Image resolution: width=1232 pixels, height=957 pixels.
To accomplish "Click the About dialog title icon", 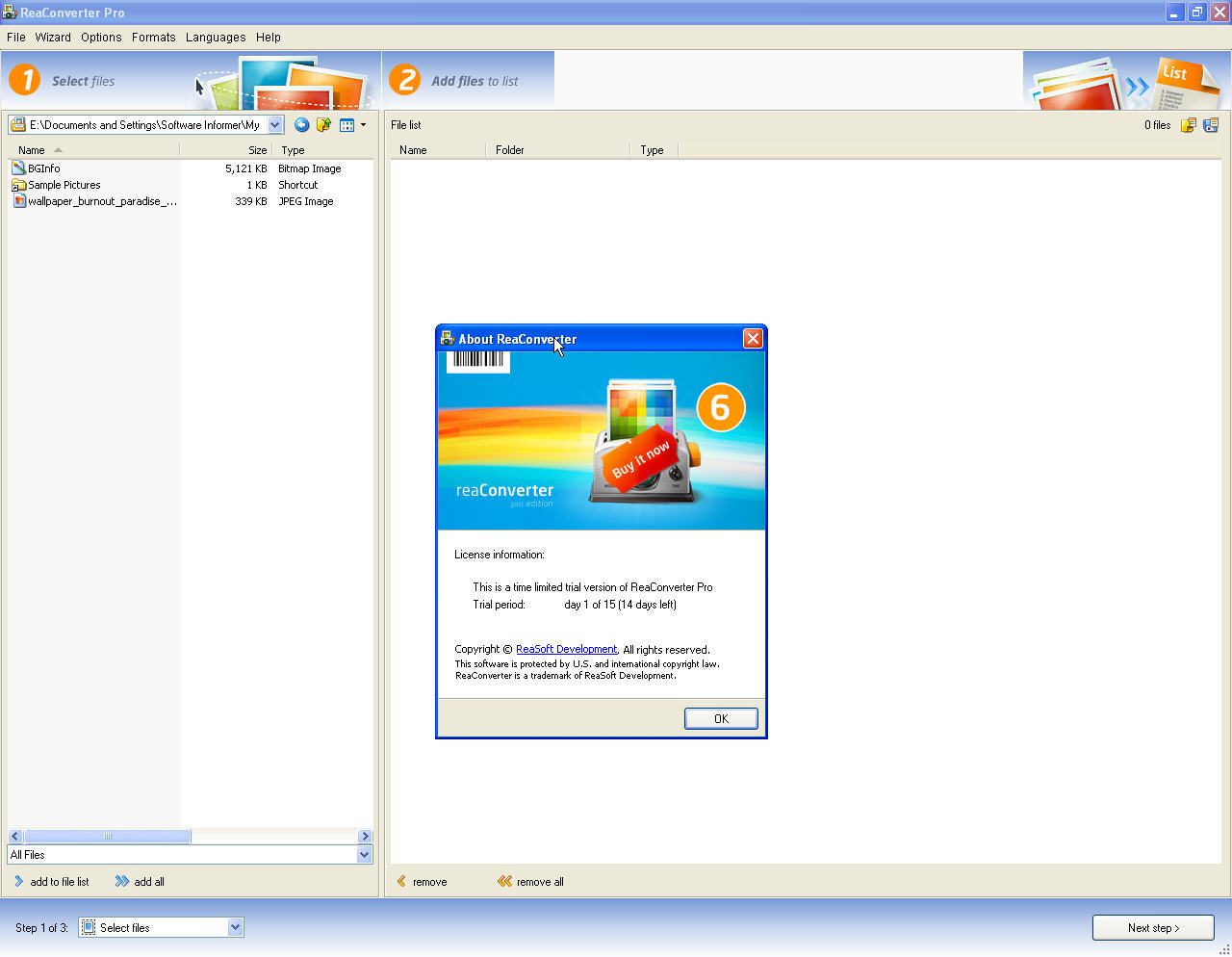I will 448,338.
